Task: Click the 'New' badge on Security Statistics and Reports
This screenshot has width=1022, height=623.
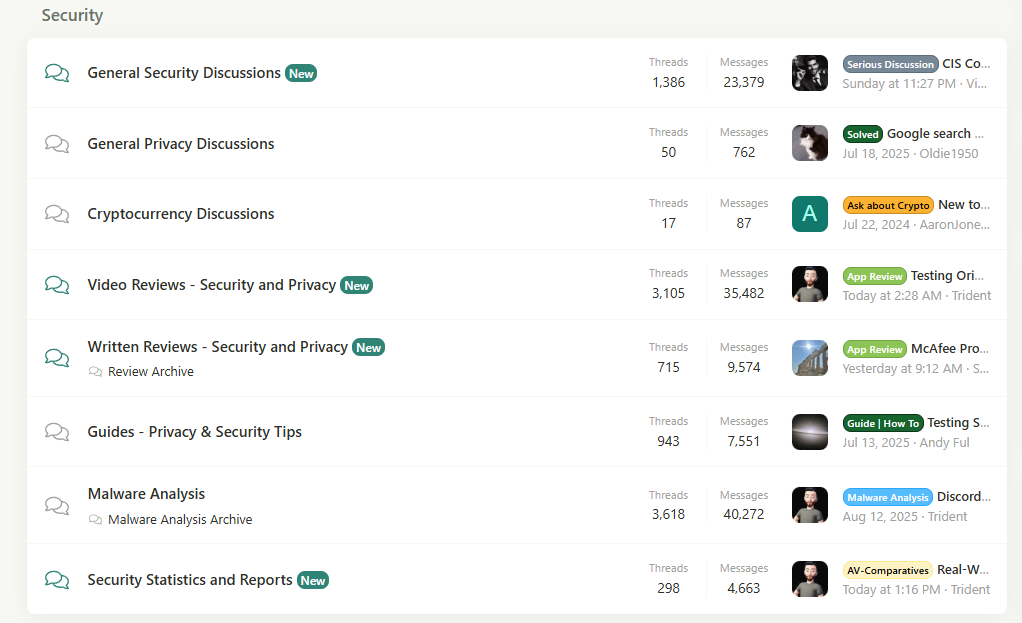Action: 313,581
